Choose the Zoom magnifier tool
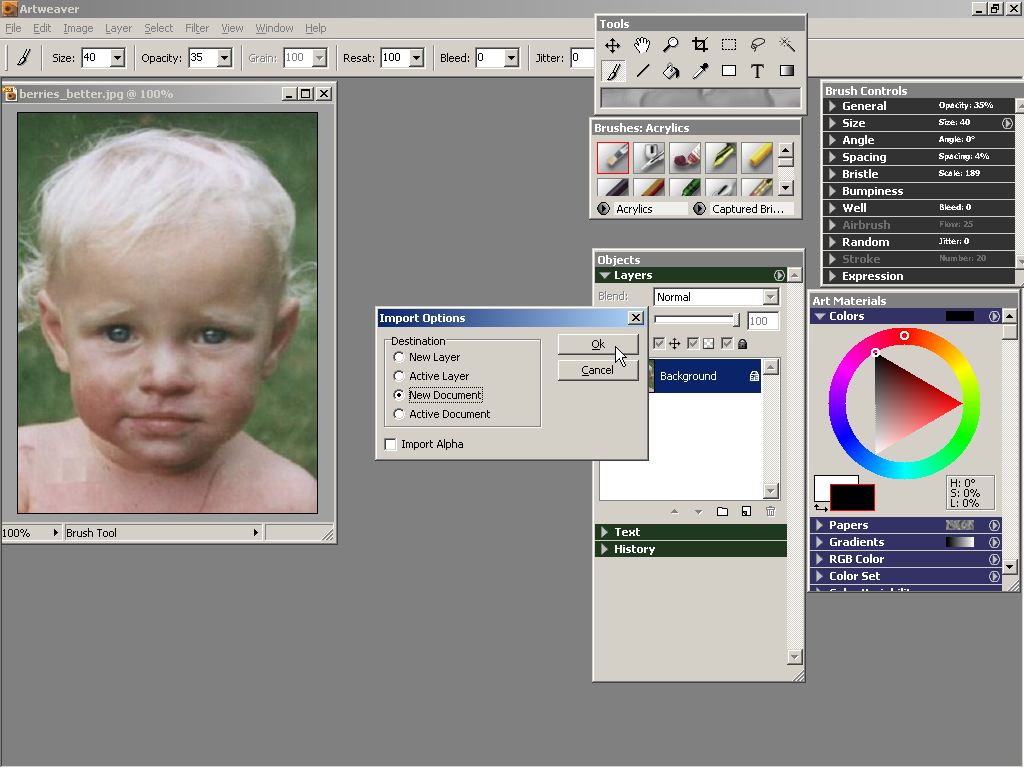 coord(671,45)
